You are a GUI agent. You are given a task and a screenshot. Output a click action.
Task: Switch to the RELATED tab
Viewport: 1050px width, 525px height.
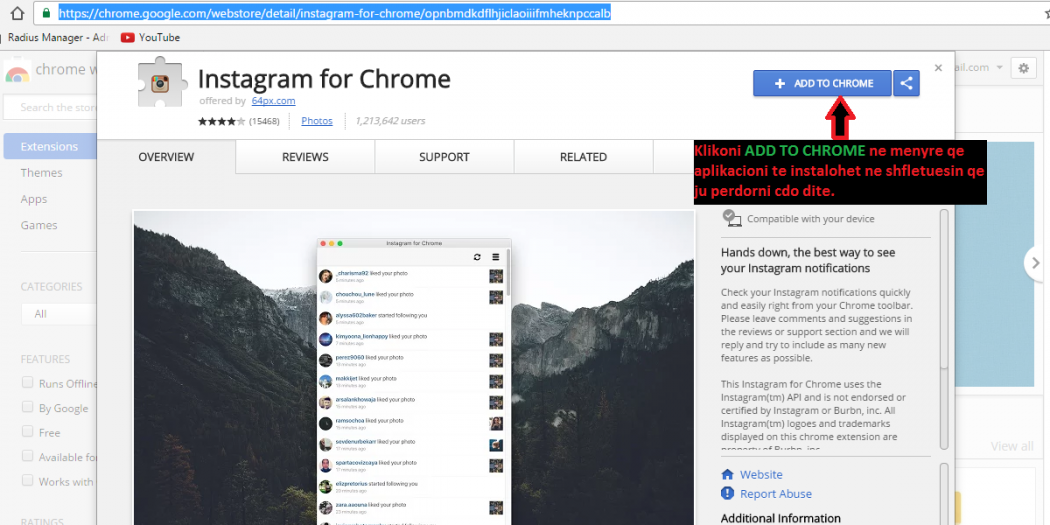coord(583,157)
